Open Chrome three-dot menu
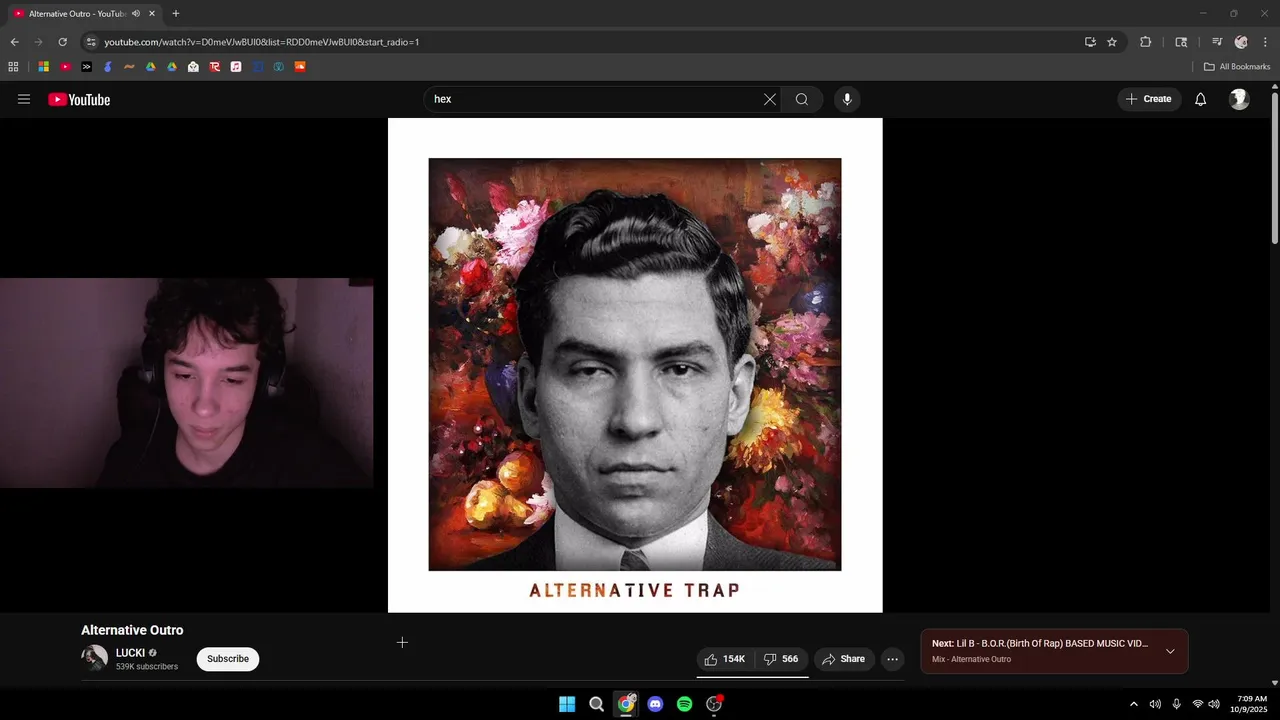 [x=1265, y=42]
